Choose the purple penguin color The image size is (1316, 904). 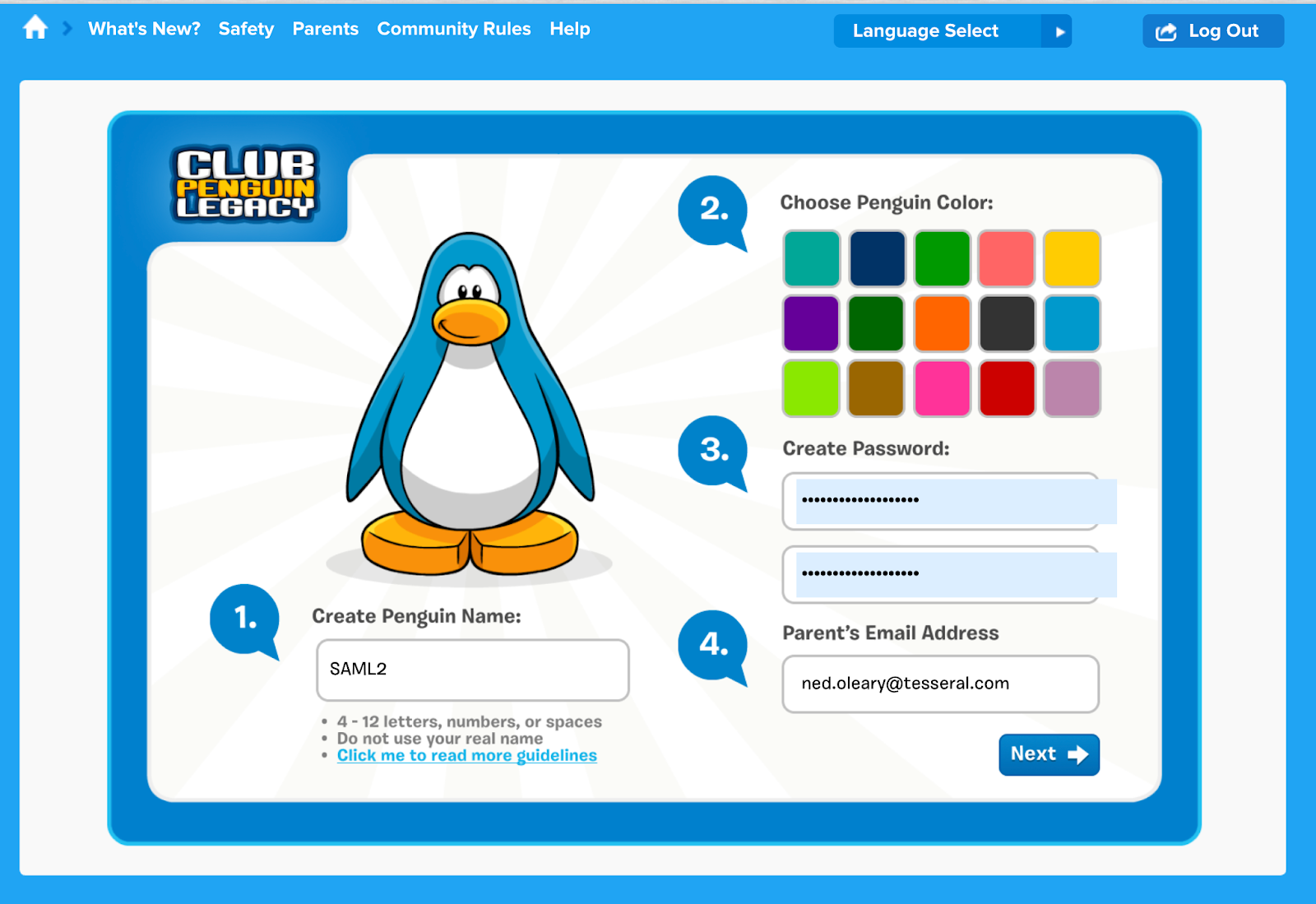(x=812, y=323)
